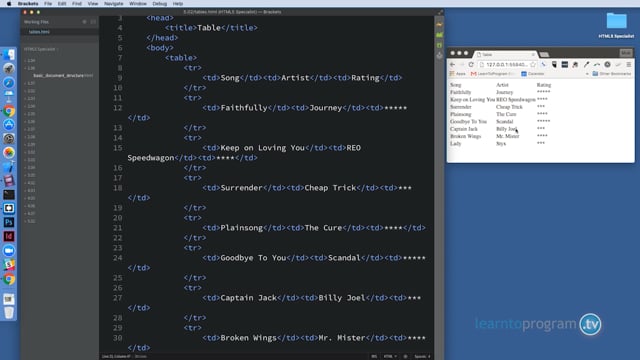The height and width of the screenshot is (360, 640).
Task: Click the '<title>Table</title>' code line
Action: point(211,28)
